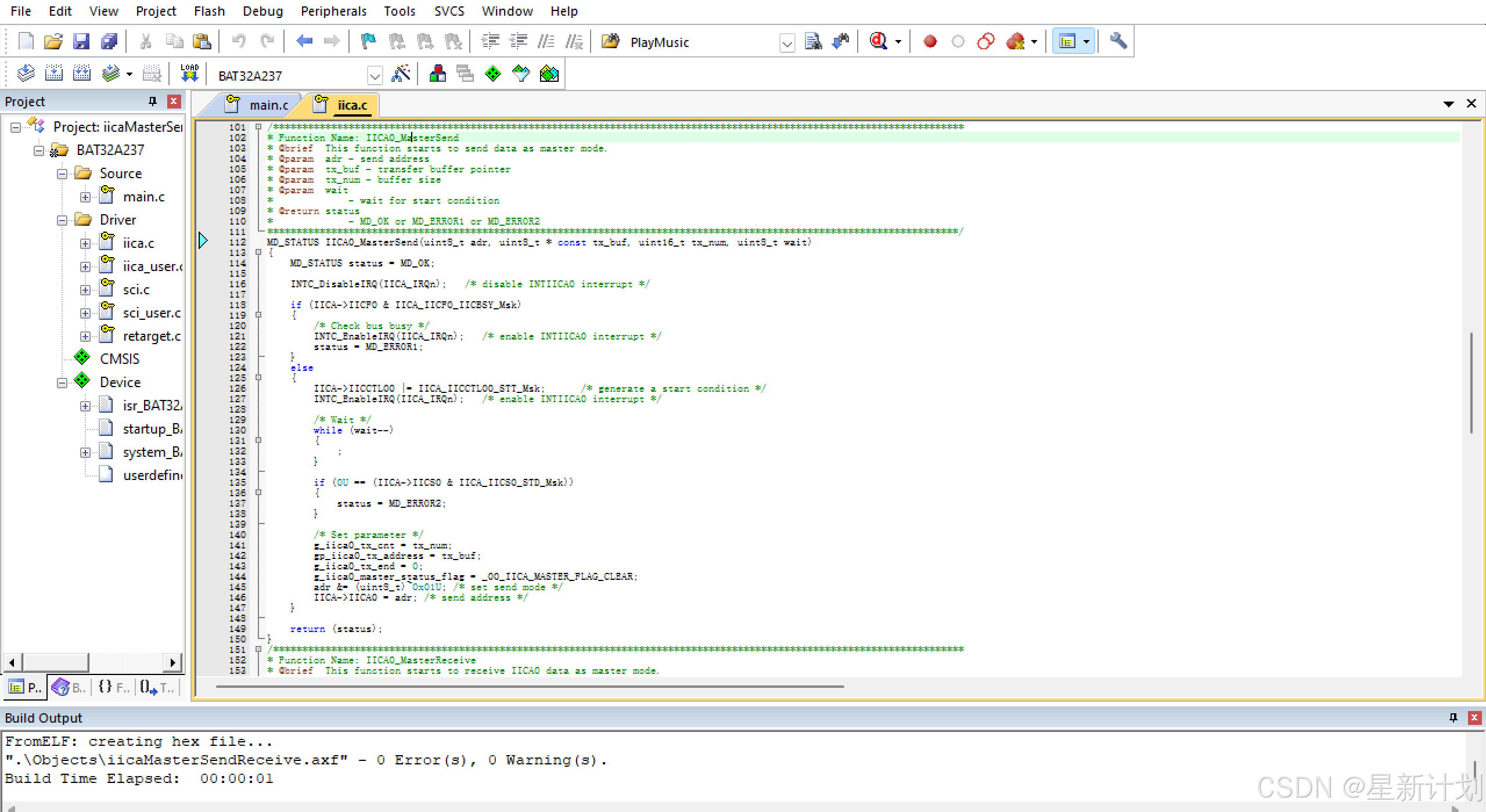Image resolution: width=1486 pixels, height=812 pixels.
Task: Pin the Build Output panel
Action: click(x=1453, y=718)
